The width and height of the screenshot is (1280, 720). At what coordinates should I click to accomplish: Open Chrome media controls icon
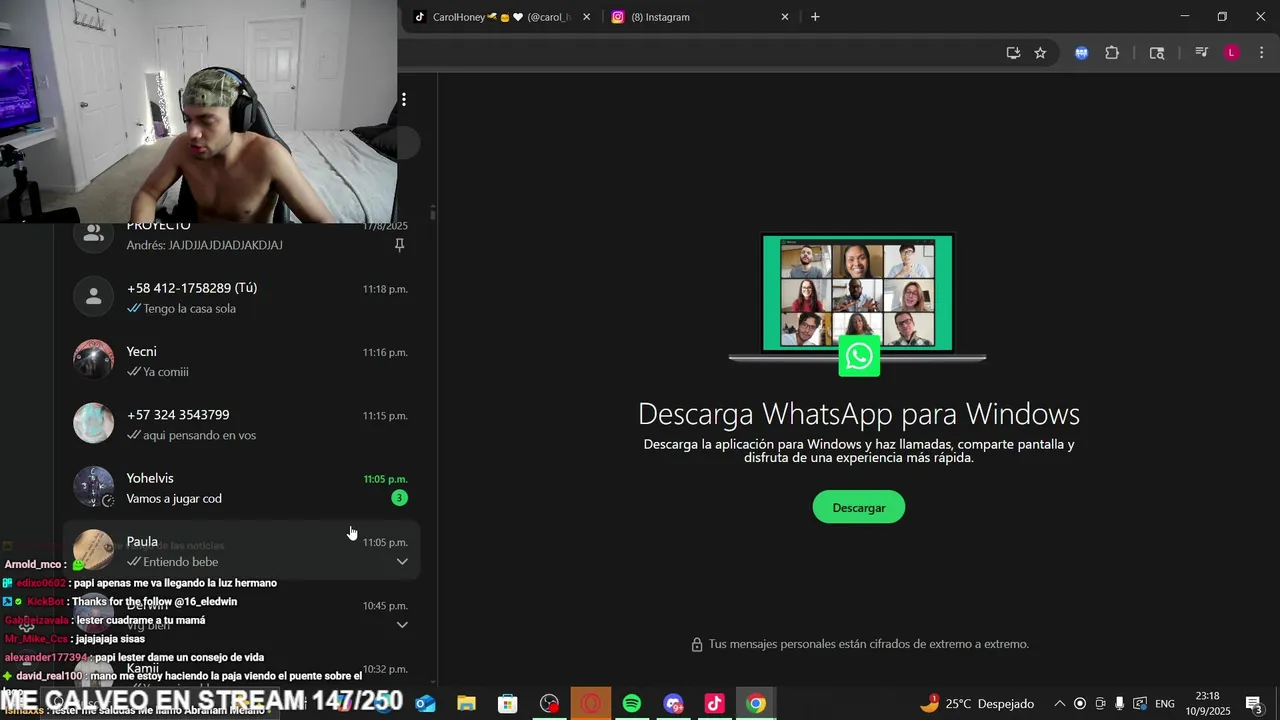[x=1202, y=53]
